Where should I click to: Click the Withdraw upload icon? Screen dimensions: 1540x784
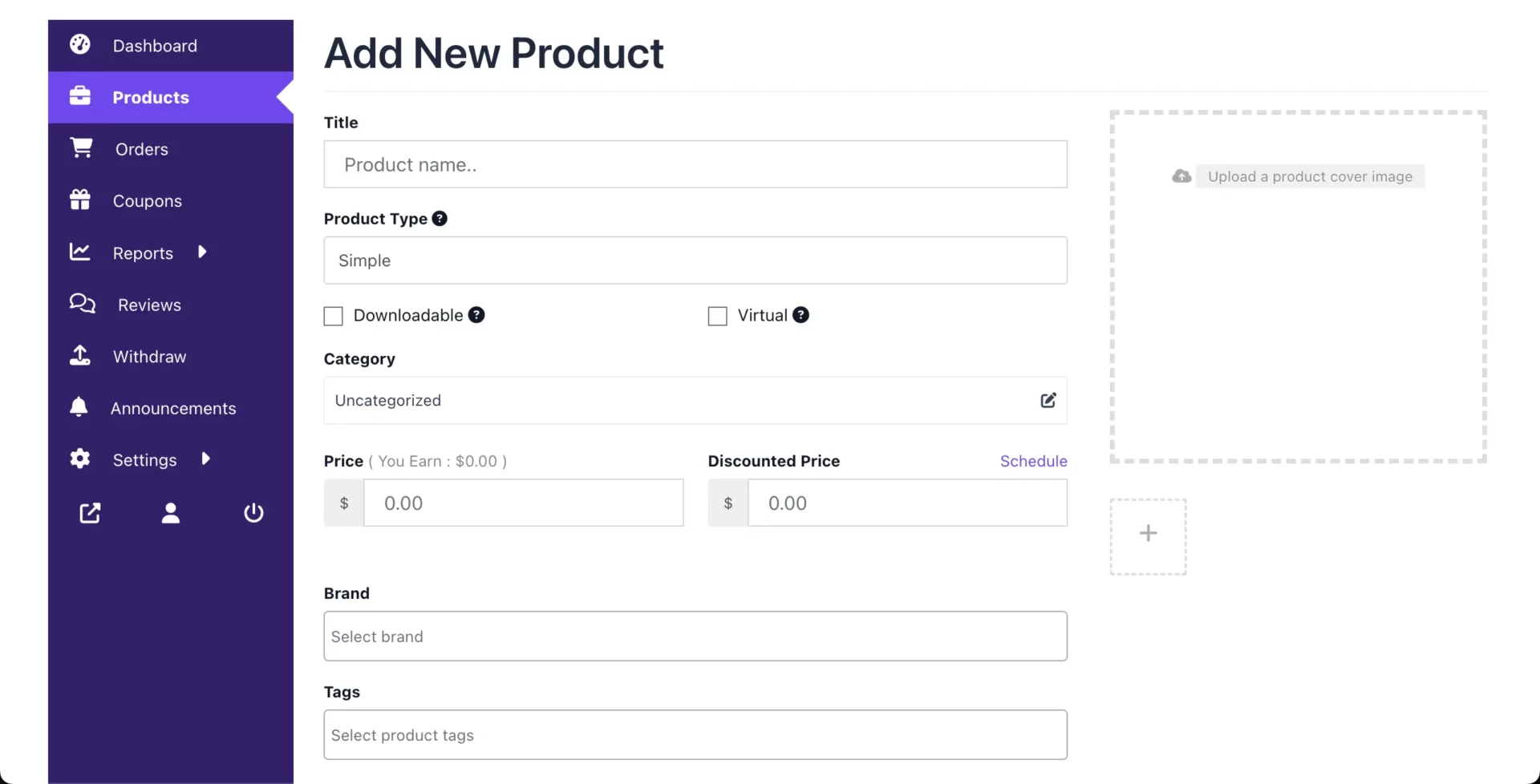80,355
